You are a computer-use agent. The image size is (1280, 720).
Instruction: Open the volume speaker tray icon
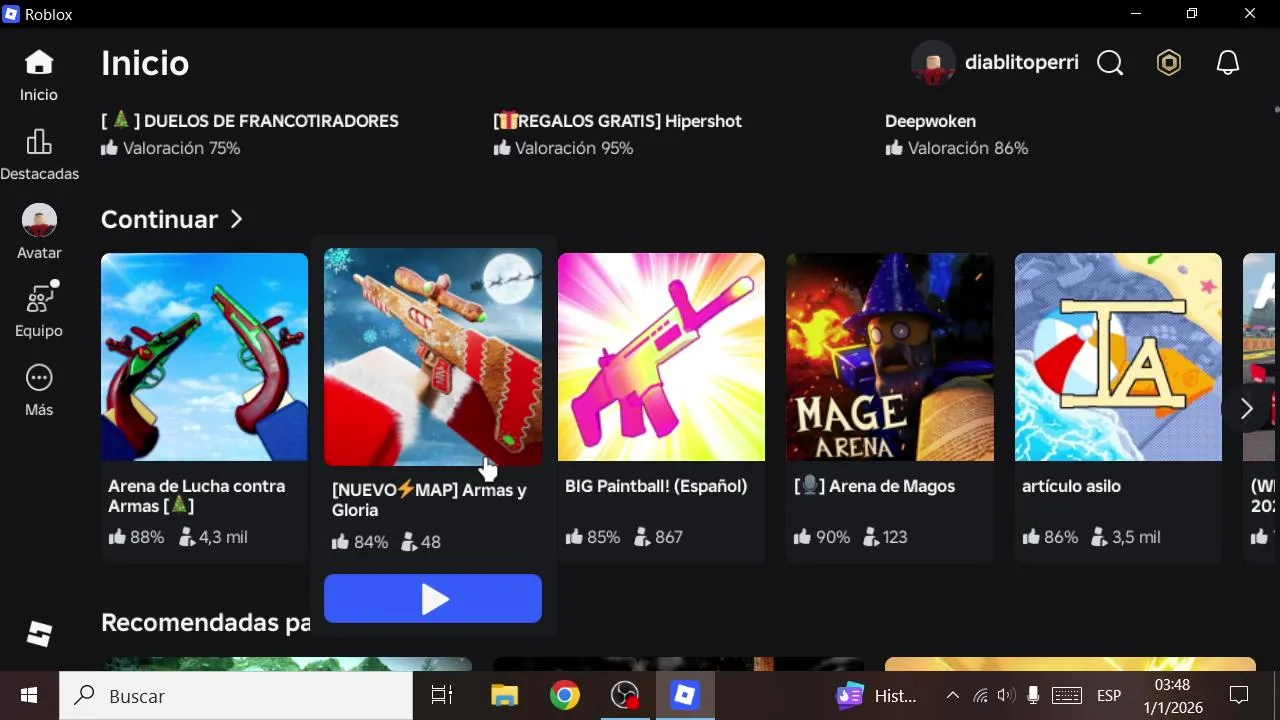1006,696
